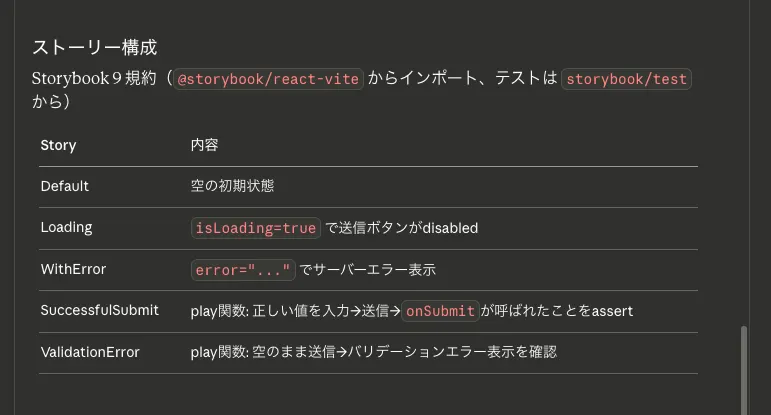Select the @storybook/react-vite code snippet
Viewport: 771px width, 415px height.
tap(268, 79)
